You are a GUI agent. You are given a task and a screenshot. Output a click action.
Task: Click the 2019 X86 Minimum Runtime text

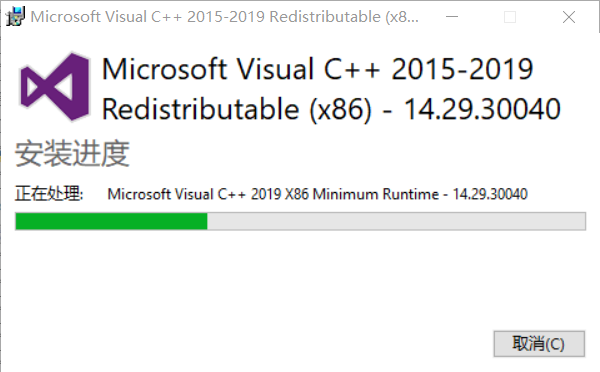pos(345,194)
